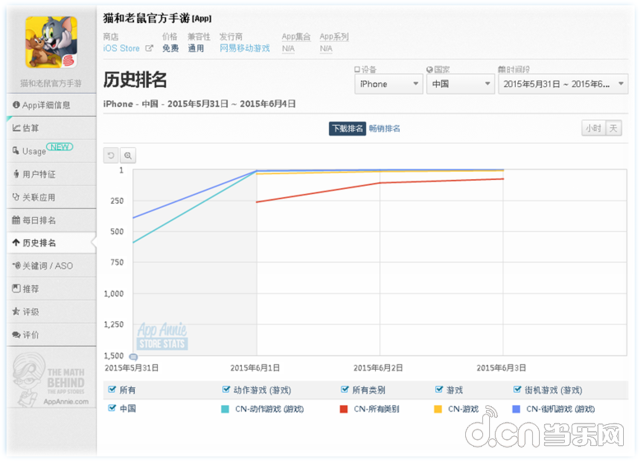The image size is (640, 461).
Task: Open 推荐 in the sidebar
Action: pyautogui.click(x=52, y=289)
